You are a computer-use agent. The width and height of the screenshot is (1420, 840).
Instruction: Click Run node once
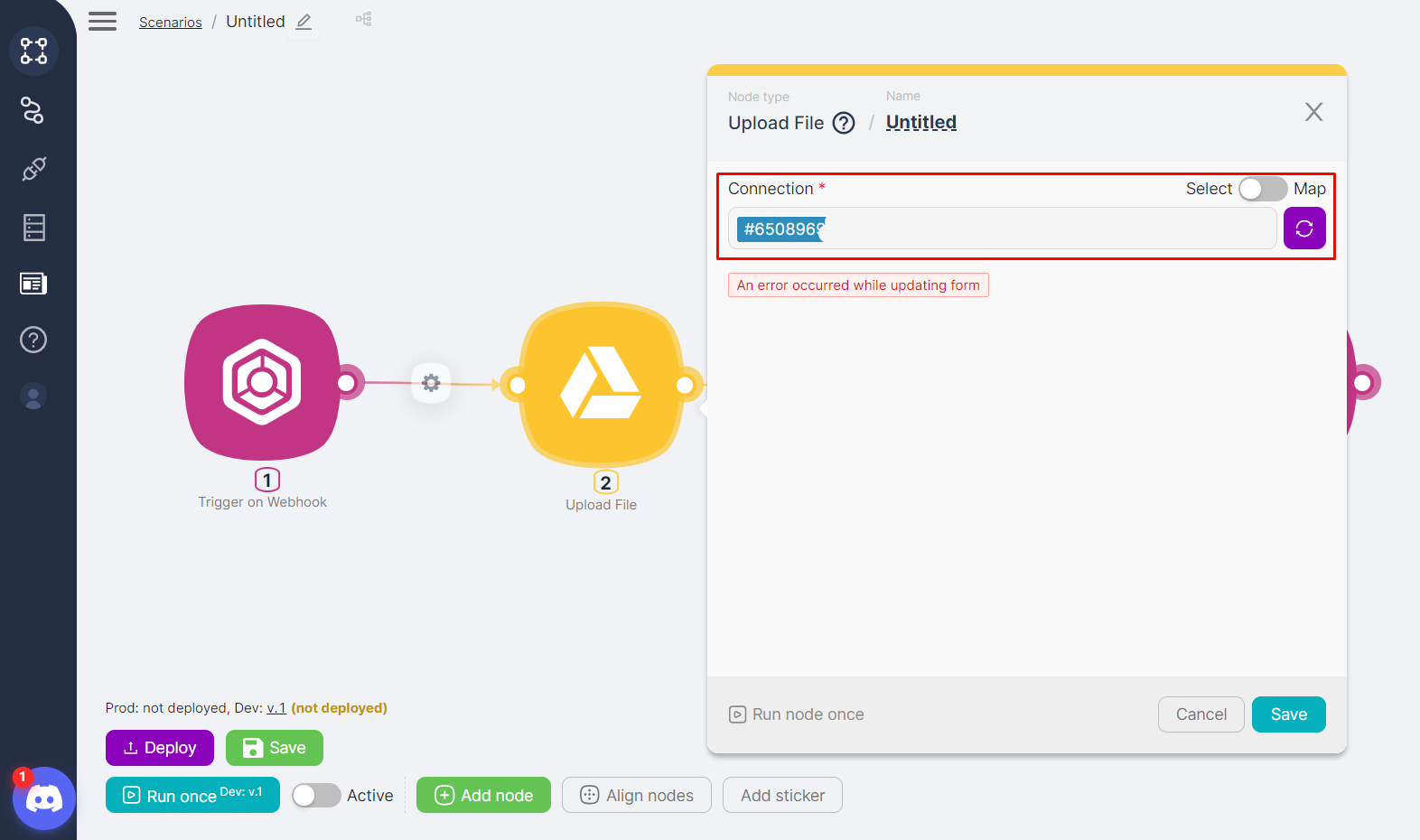[x=797, y=714]
